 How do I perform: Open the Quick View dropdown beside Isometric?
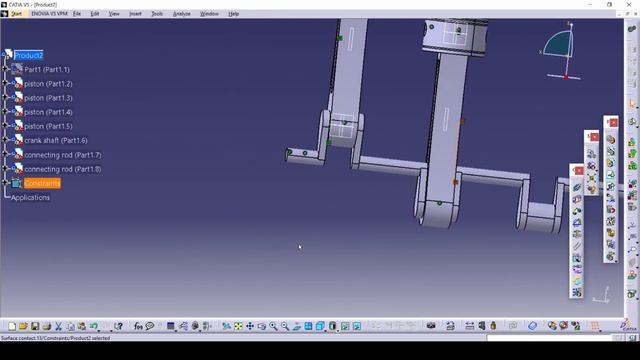(325, 330)
